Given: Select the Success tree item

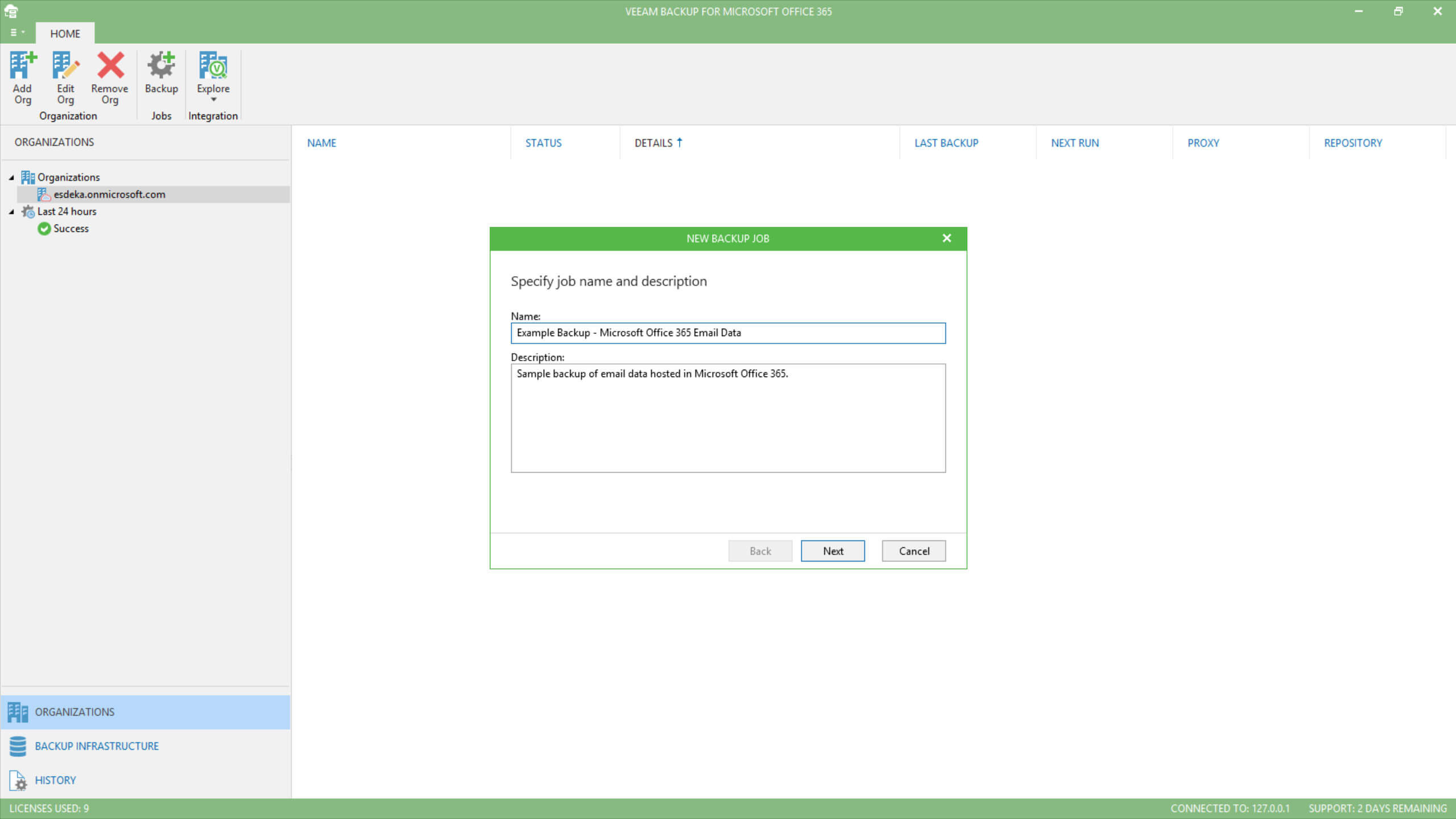Looking at the screenshot, I should (x=71, y=229).
